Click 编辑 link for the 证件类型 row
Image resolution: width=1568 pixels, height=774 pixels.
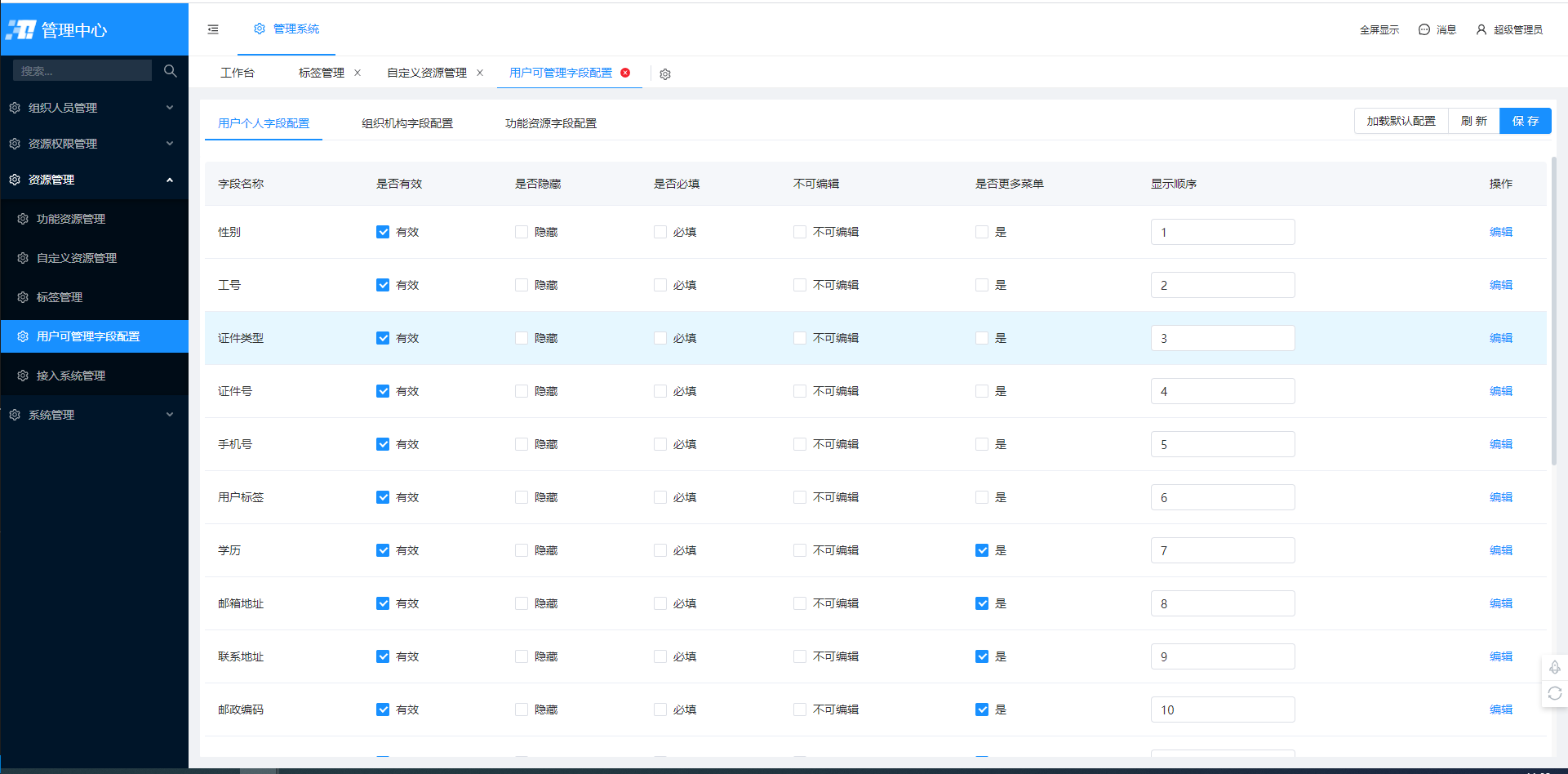(1501, 338)
